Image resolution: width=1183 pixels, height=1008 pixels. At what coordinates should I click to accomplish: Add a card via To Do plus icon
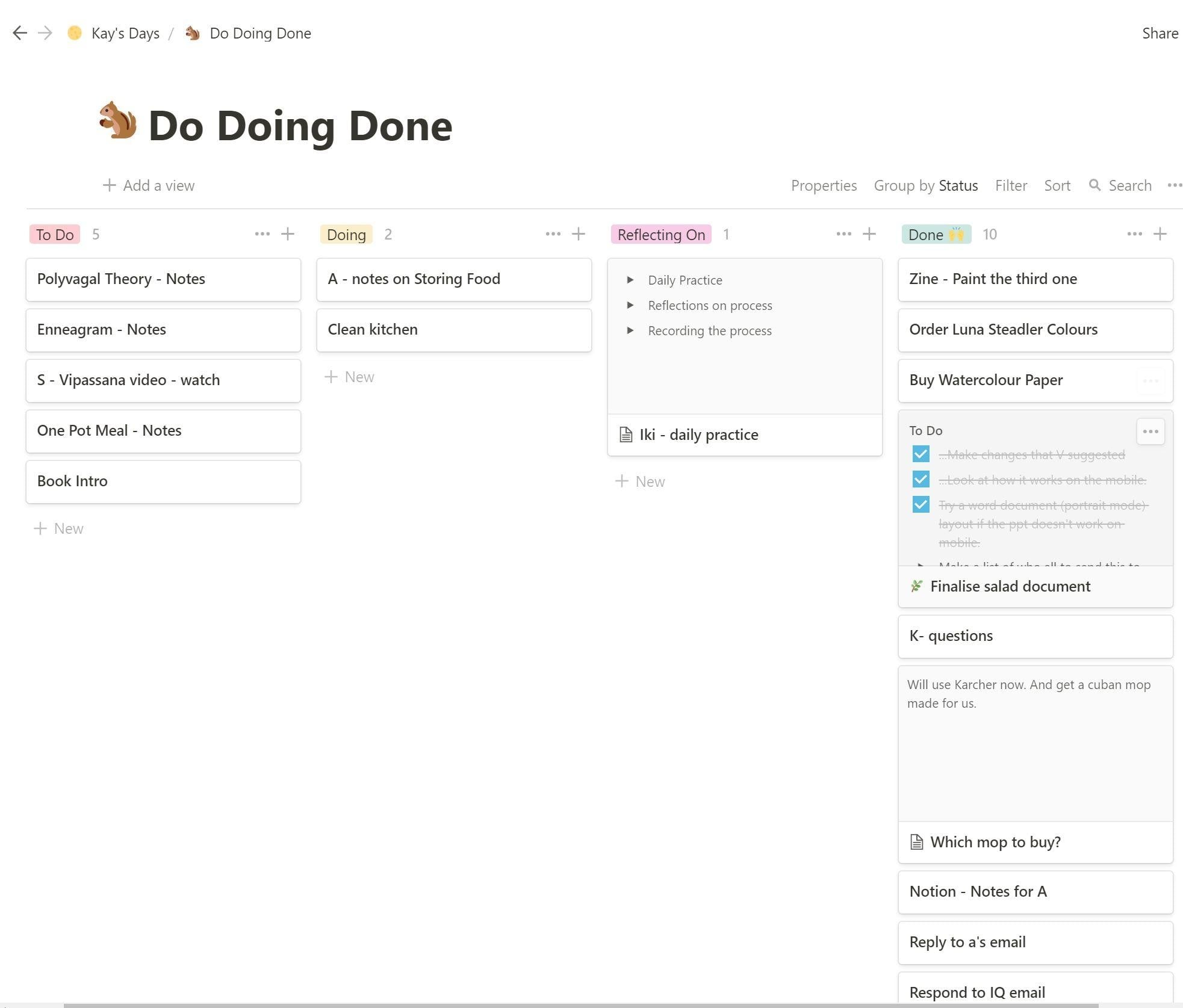click(x=288, y=234)
